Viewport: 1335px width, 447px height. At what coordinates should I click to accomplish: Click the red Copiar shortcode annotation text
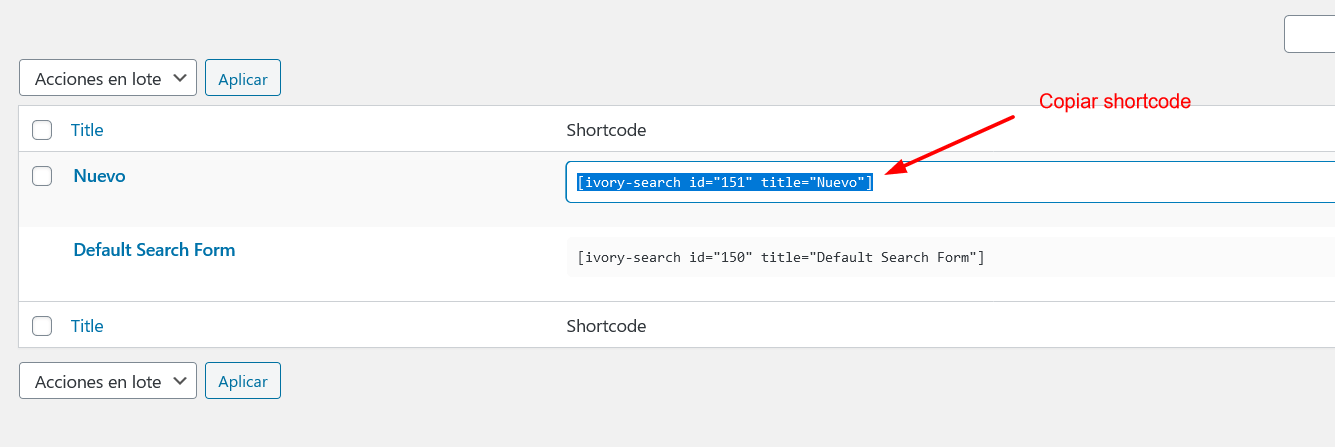click(x=1115, y=101)
